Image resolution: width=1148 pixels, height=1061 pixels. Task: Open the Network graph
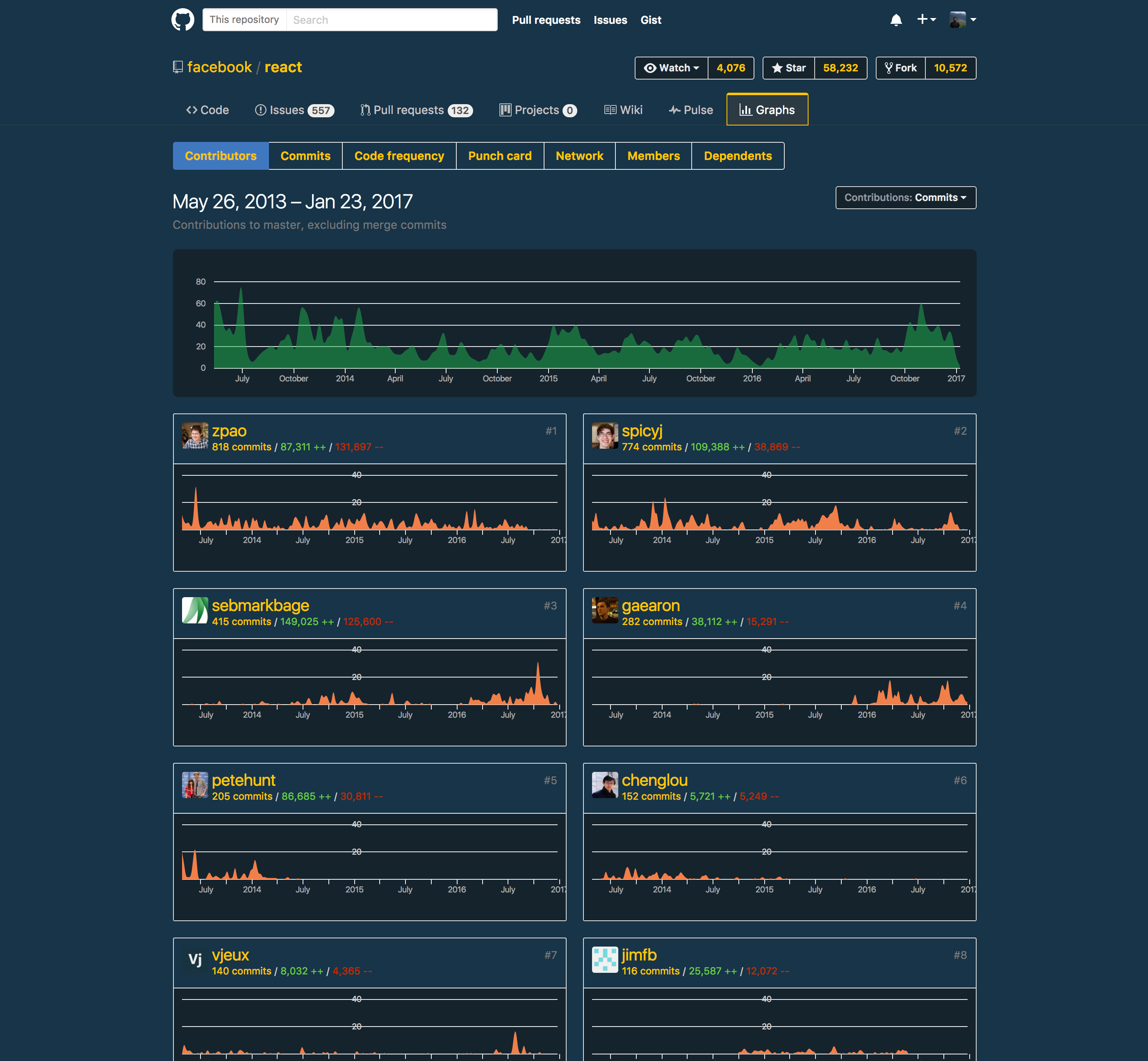pos(579,155)
